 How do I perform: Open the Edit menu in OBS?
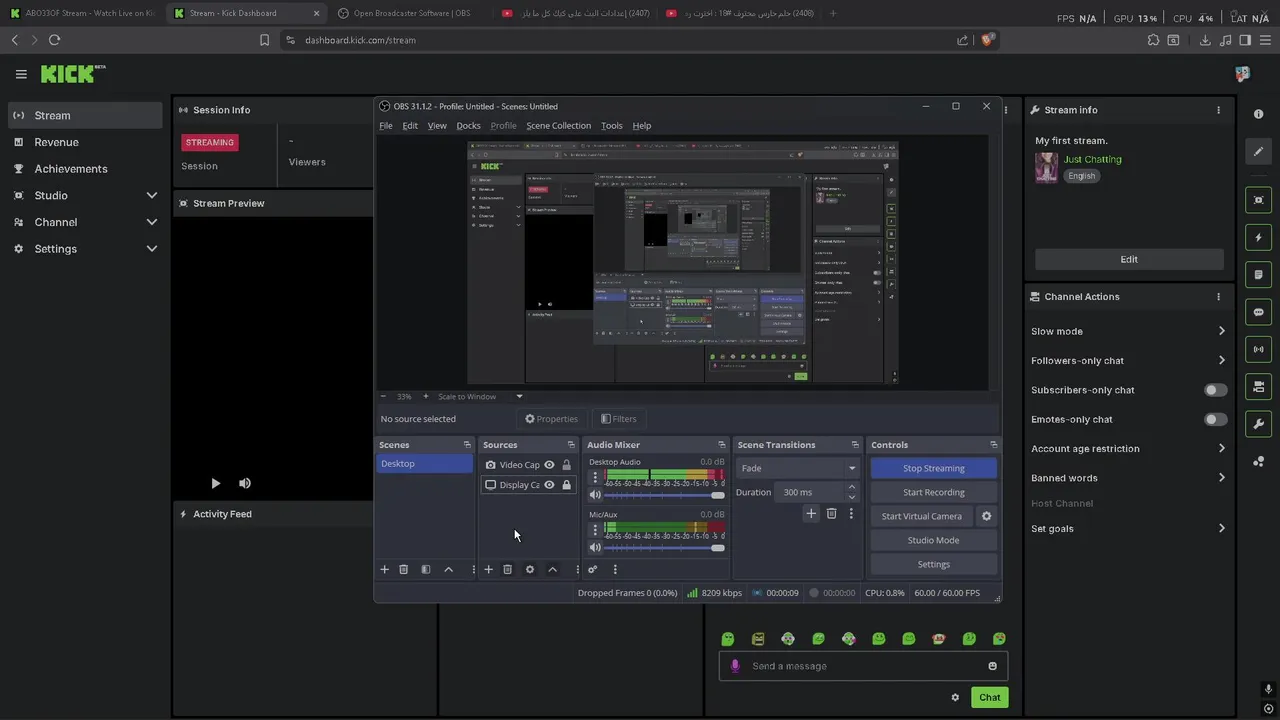coord(410,126)
